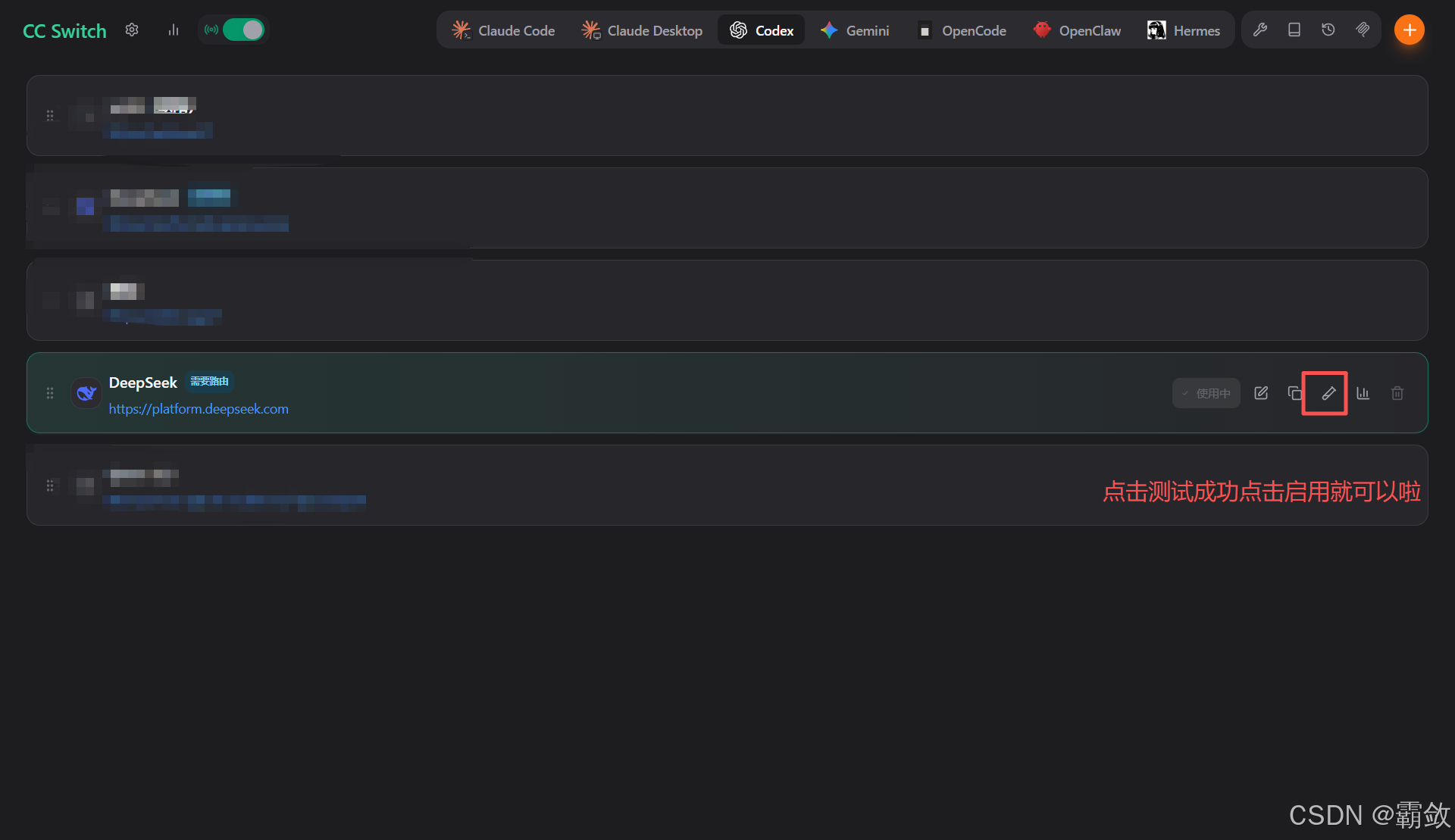
Task: Open the https://platform.deepseek.com link
Action: point(199,409)
